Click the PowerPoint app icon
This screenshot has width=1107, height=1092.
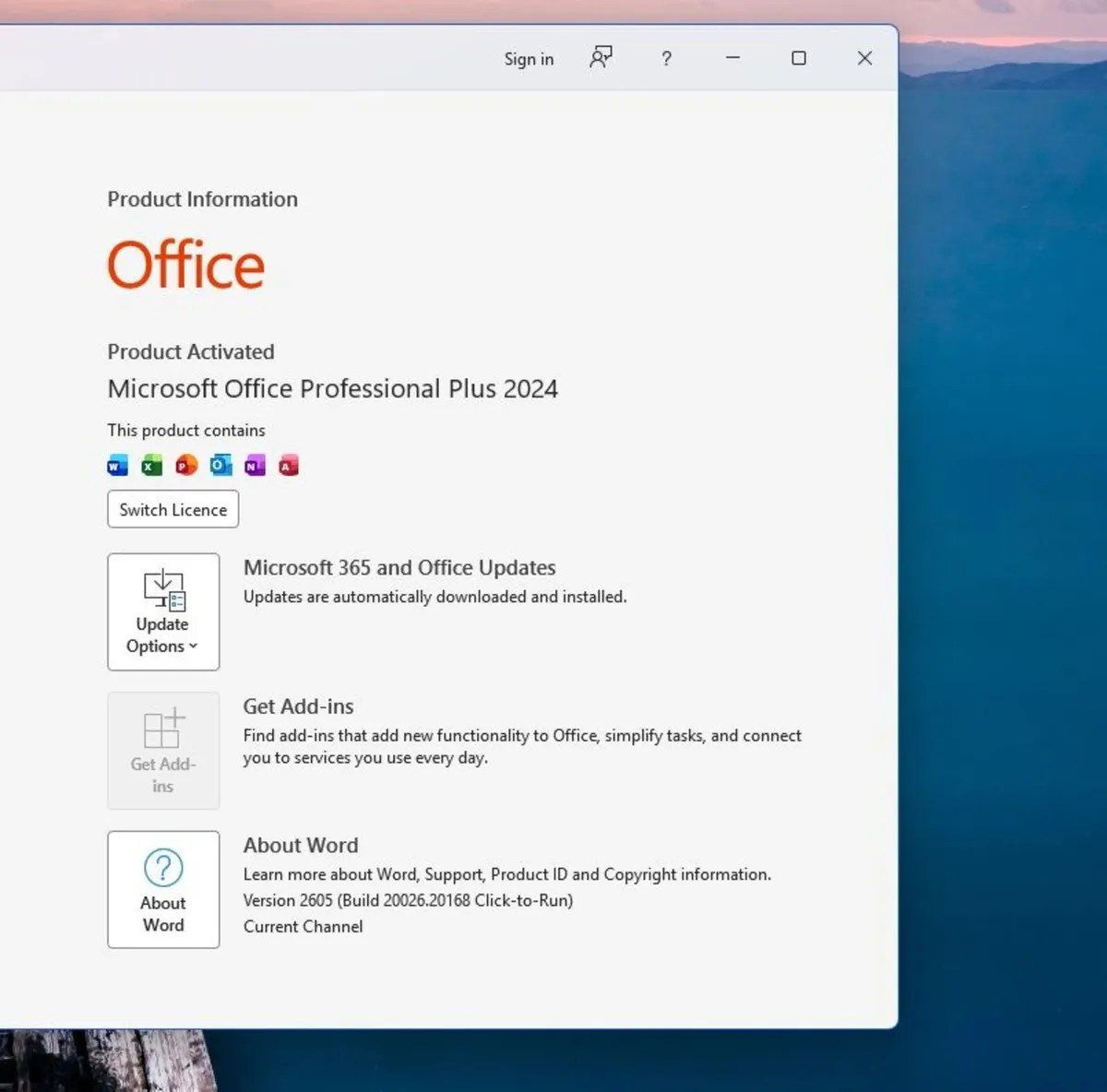[186, 466]
